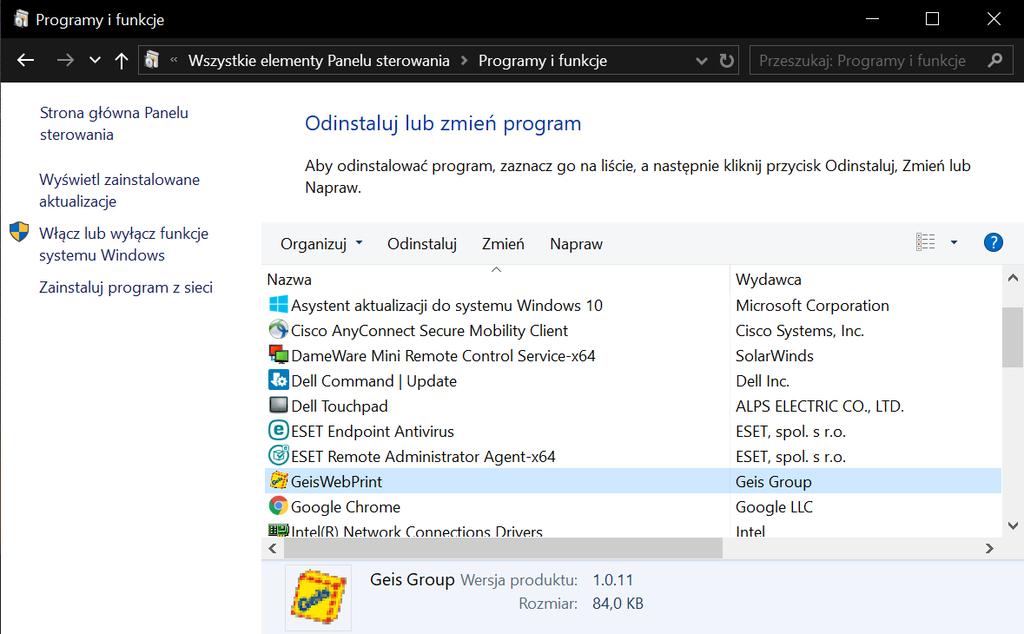Click publisher ALPS ELECTRIC CO., LTD. cell
Viewport: 1024px width, 634px height.
[819, 405]
